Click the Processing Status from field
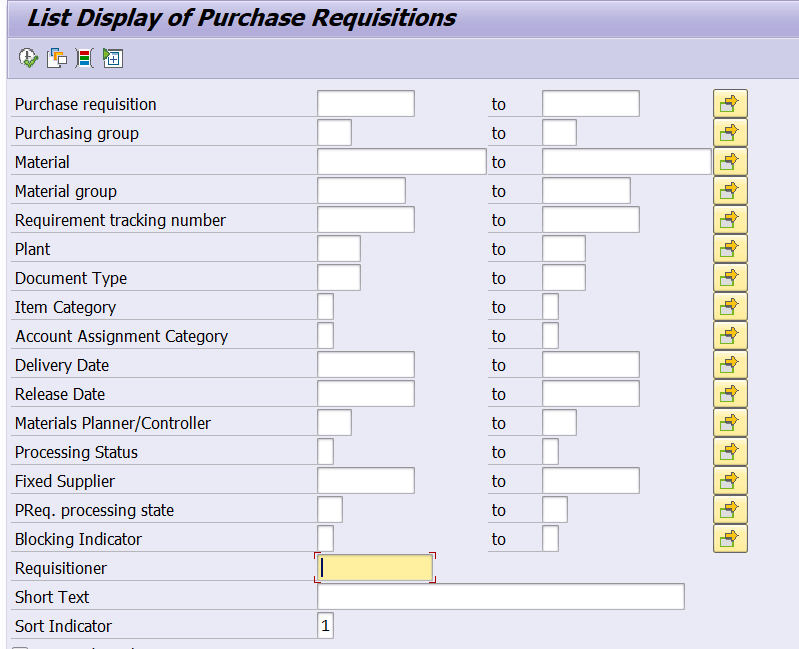The height and width of the screenshot is (649, 799). [x=325, y=452]
